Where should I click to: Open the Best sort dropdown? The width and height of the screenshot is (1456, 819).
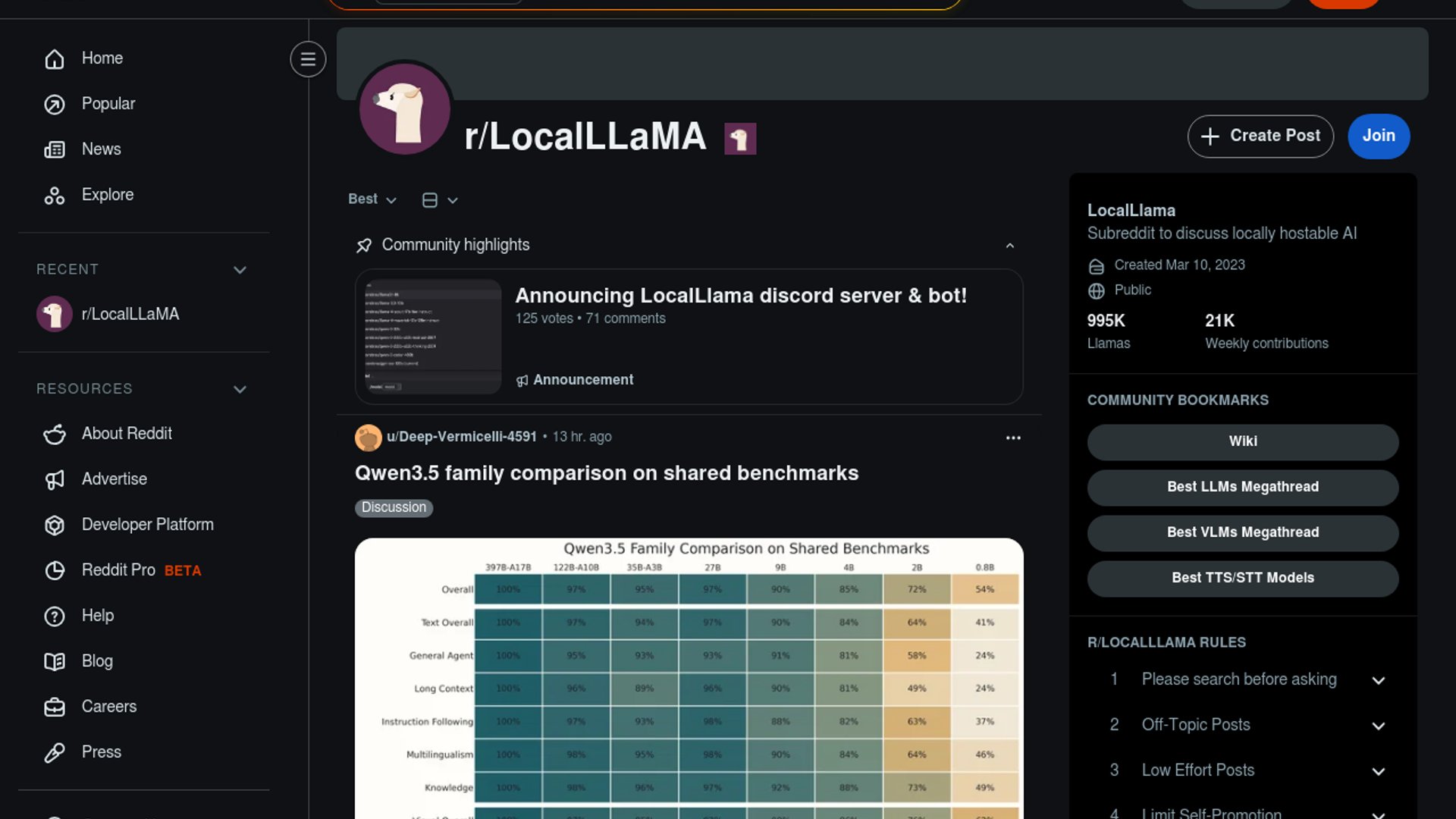click(372, 199)
